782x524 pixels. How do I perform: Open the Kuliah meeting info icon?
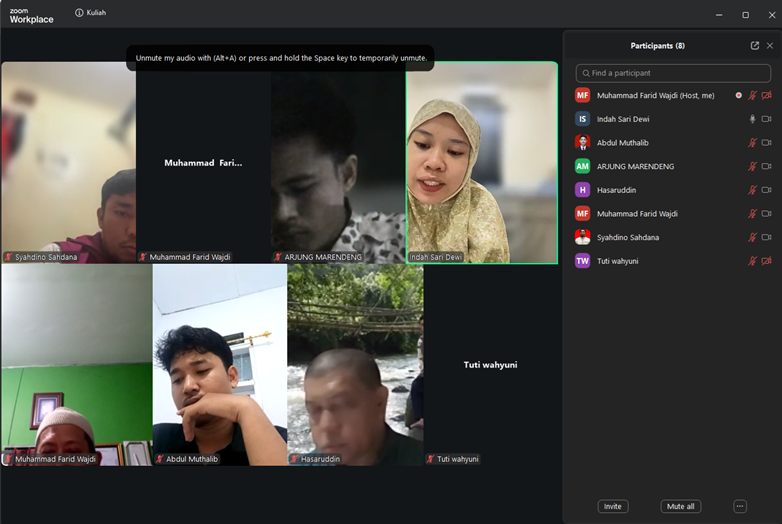click(x=79, y=13)
